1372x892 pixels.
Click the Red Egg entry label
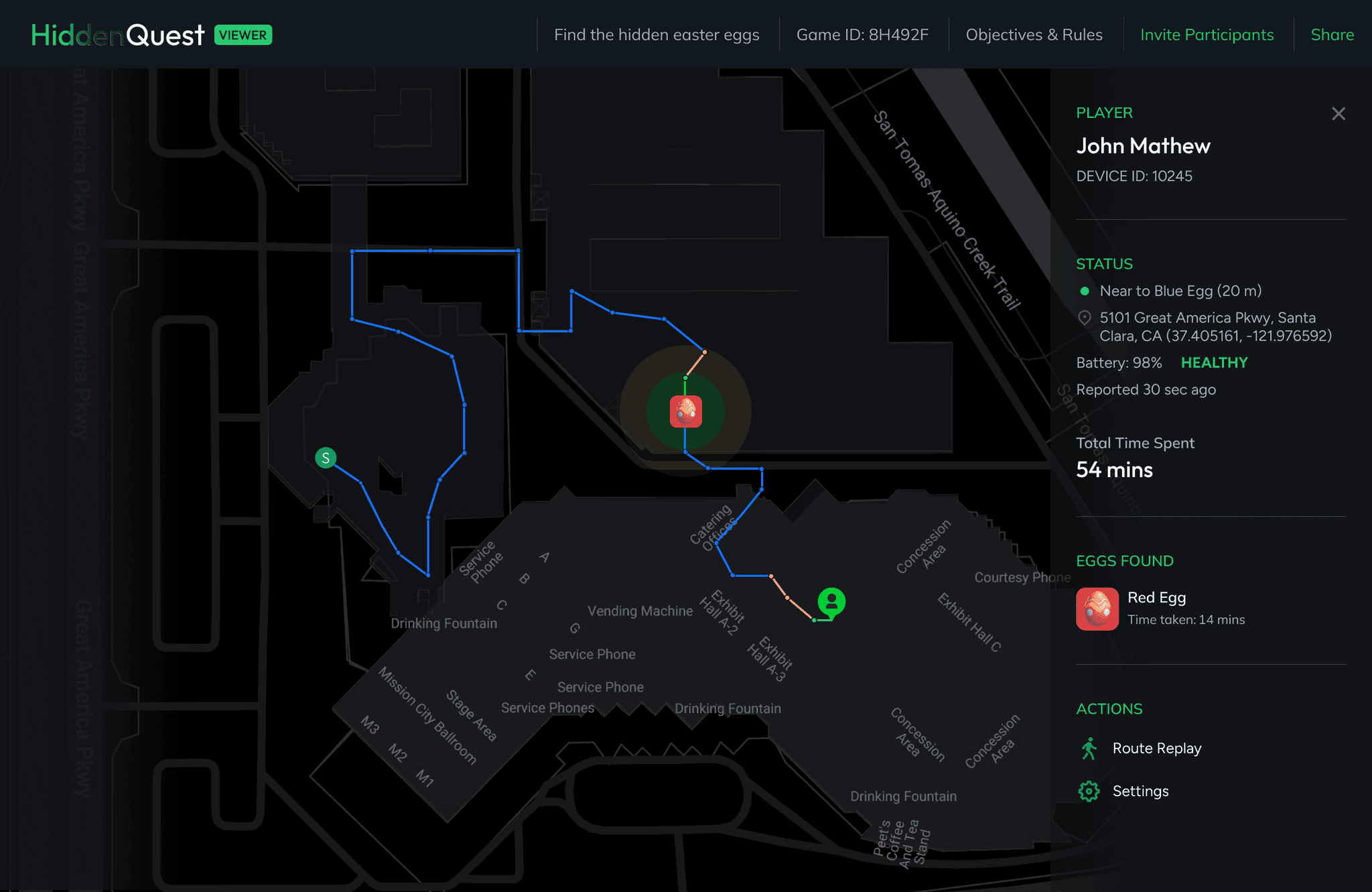(x=1156, y=598)
